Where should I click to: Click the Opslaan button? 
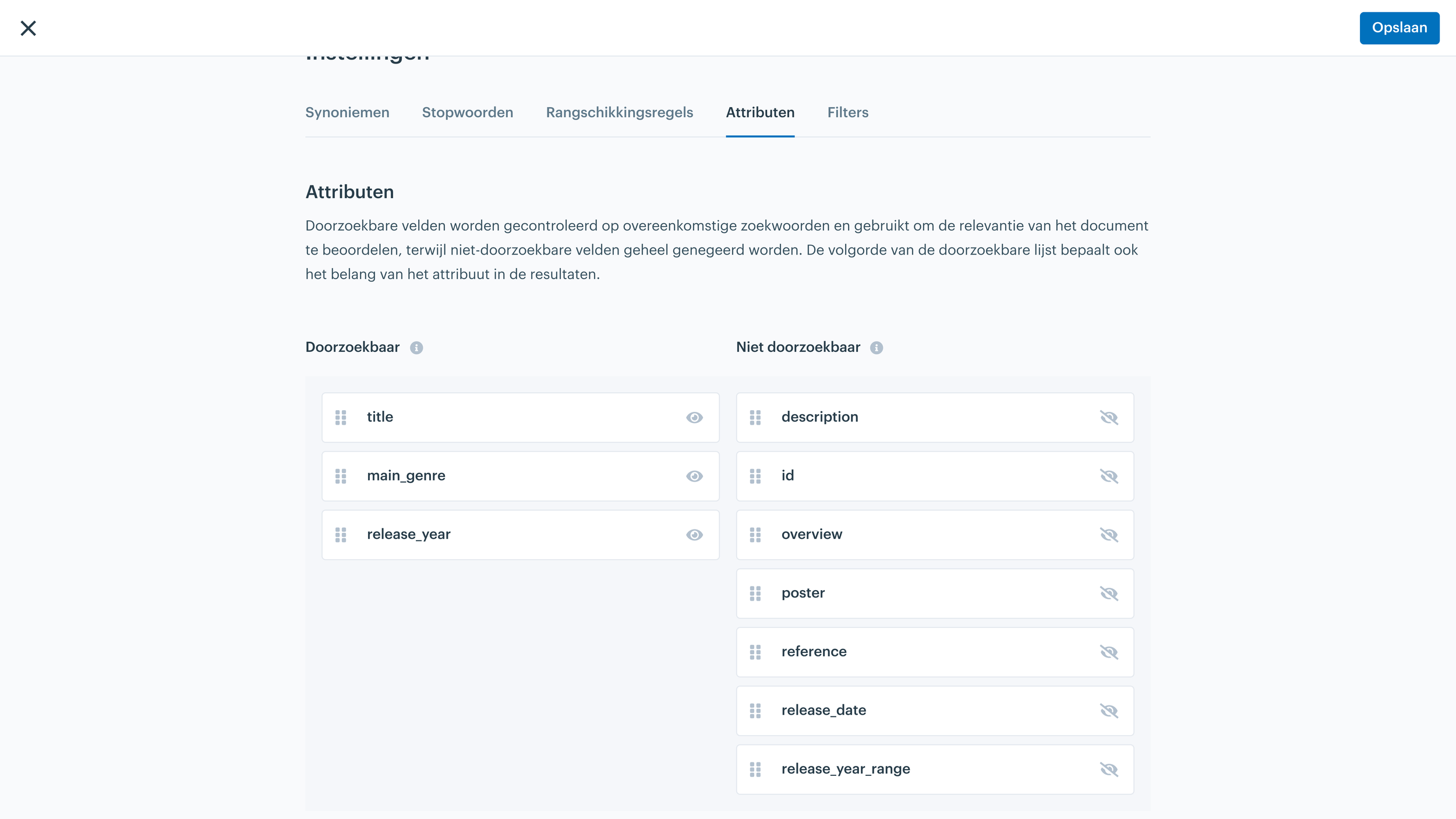1399,27
